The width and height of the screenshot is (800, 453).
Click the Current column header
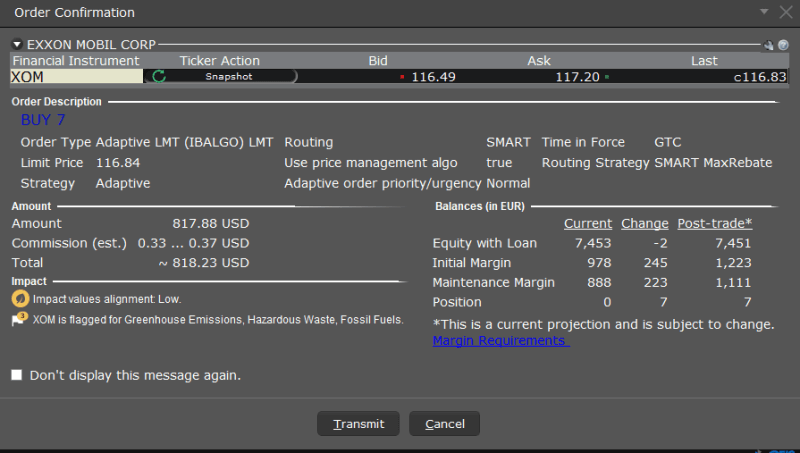coord(587,223)
